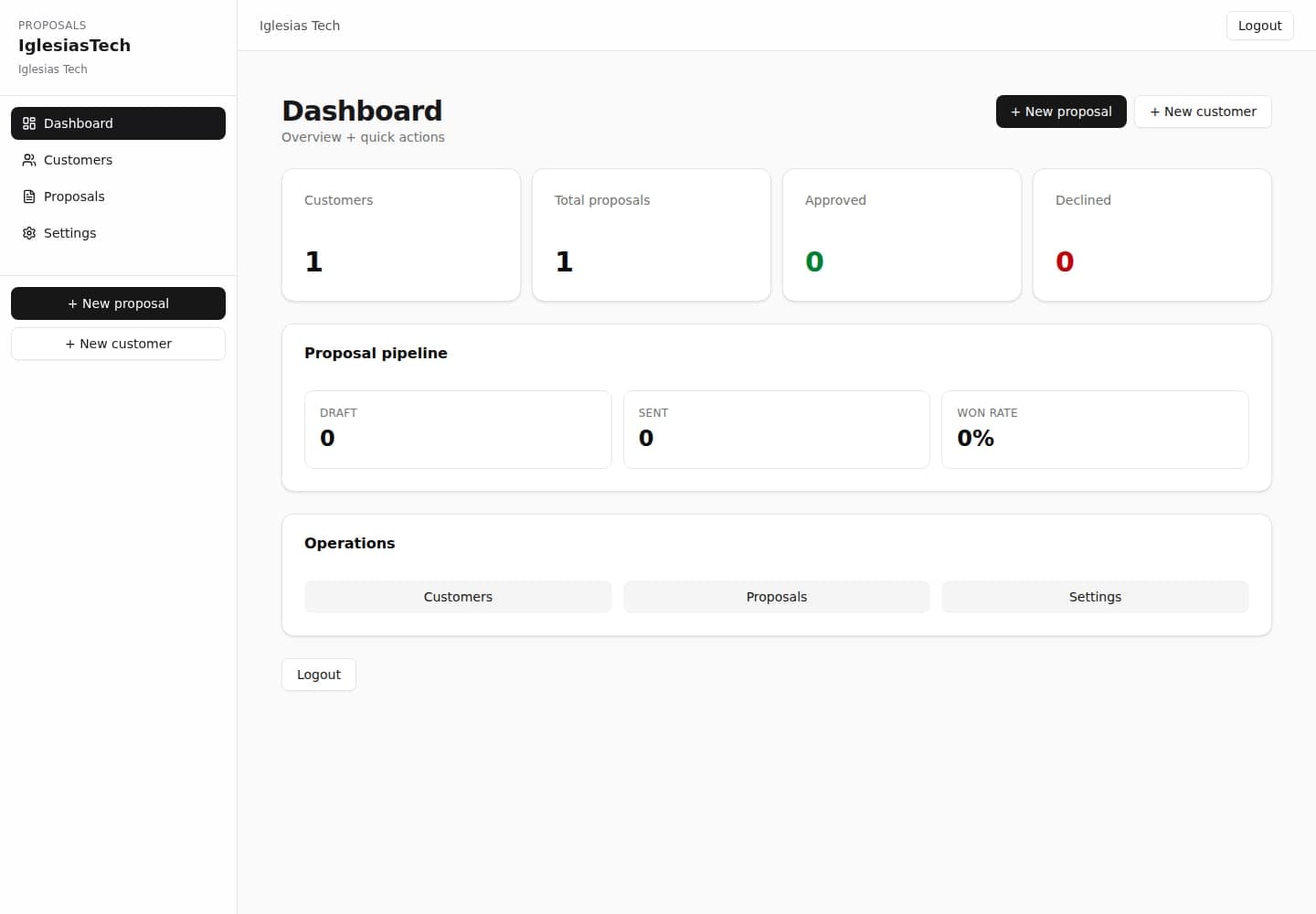
Task: Click the sidebar '+ New proposal' button
Action: [118, 303]
